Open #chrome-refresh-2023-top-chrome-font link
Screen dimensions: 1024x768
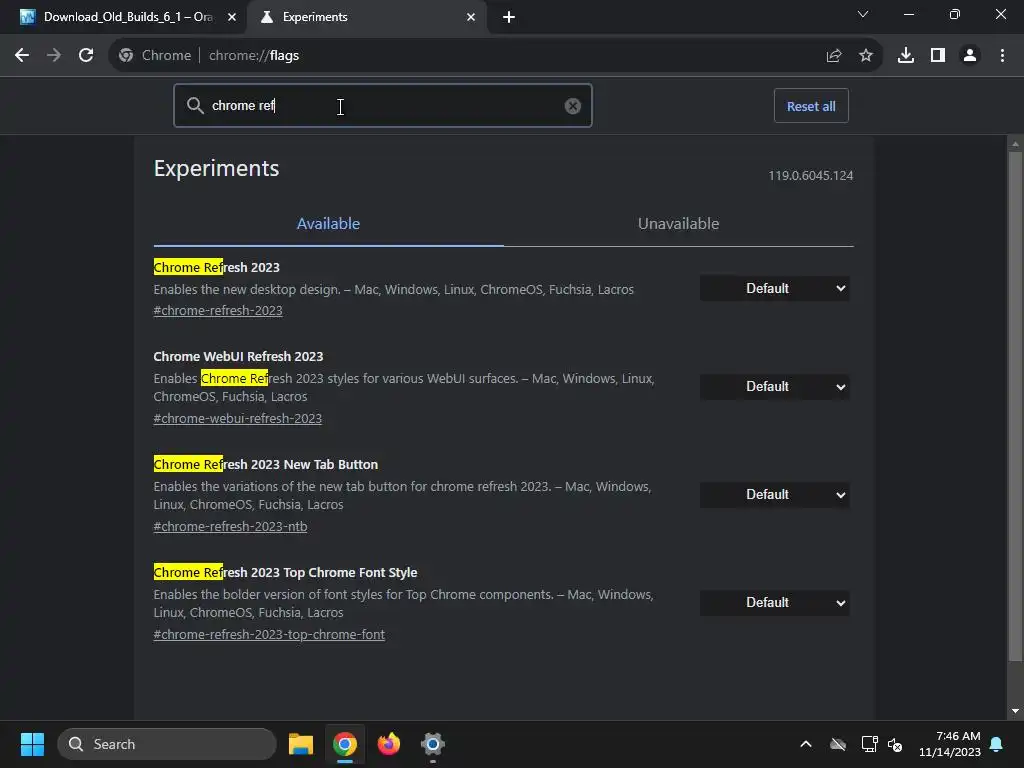click(269, 634)
